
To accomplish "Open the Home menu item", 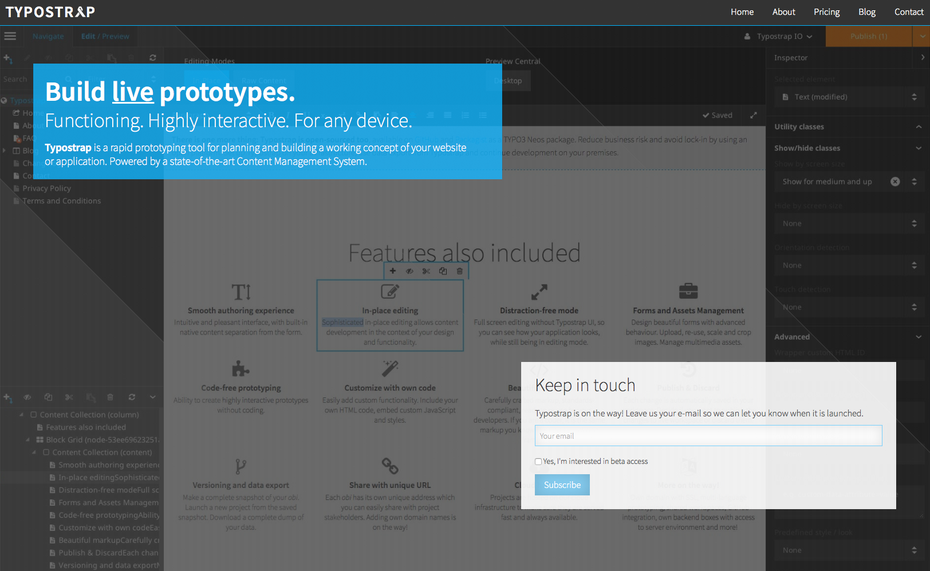I will pyautogui.click(x=742, y=12).
